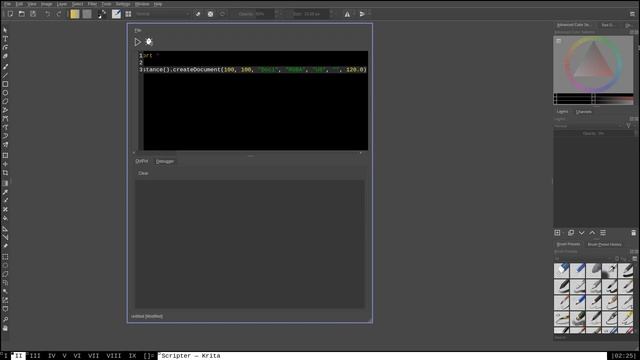Viewport: 640px width, 360px height.
Task: Switch to Brush Preset History tab
Action: point(604,244)
